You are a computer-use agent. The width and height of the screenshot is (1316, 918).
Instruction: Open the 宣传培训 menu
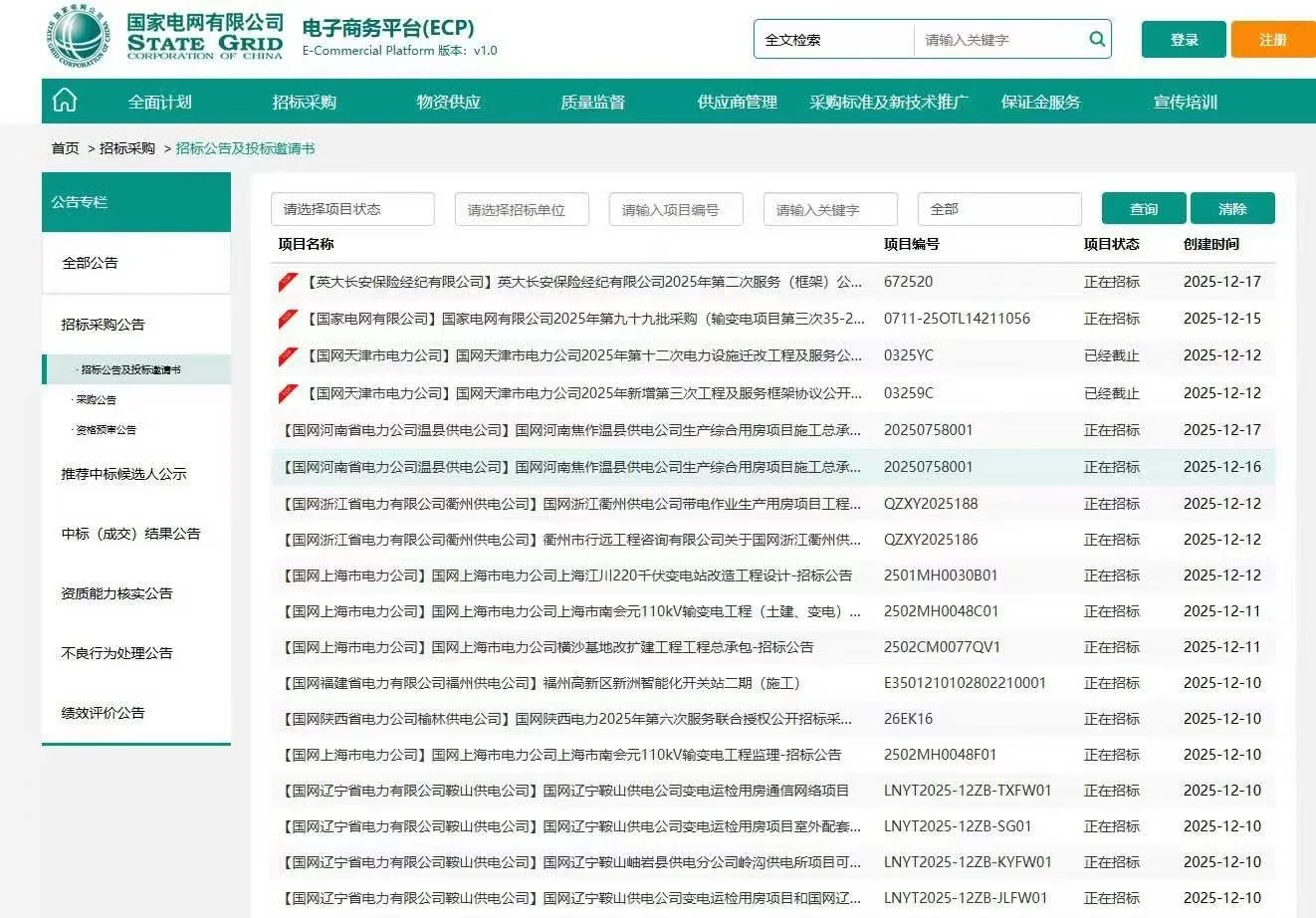pos(1186,102)
